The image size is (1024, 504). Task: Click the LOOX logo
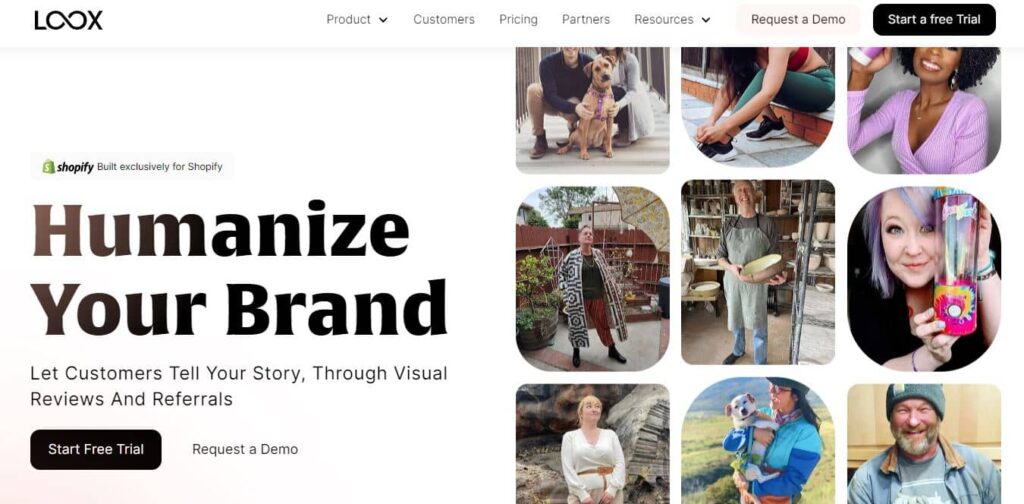click(69, 20)
